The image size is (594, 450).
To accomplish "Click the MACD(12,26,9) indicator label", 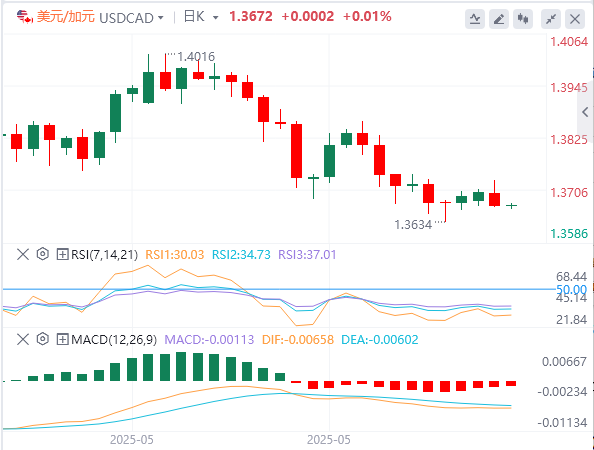I will (x=114, y=340).
